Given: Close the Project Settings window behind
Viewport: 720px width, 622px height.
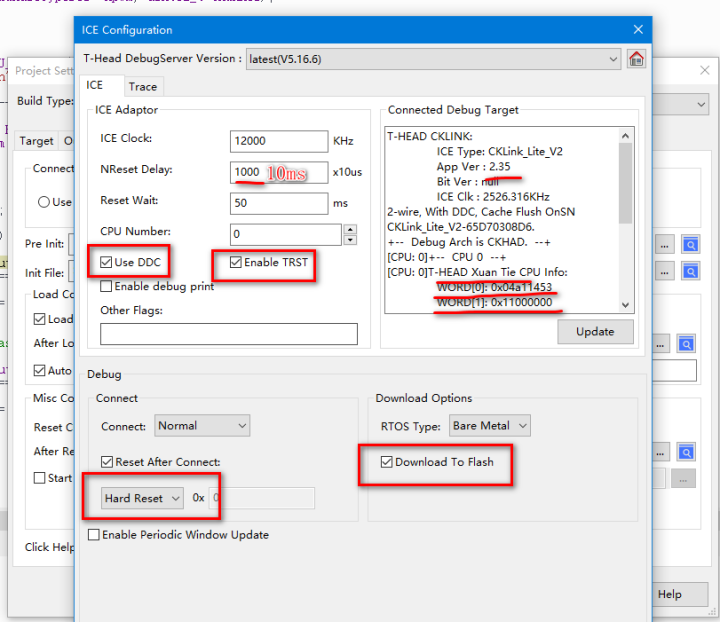Looking at the screenshot, I should pyautogui.click(x=703, y=71).
